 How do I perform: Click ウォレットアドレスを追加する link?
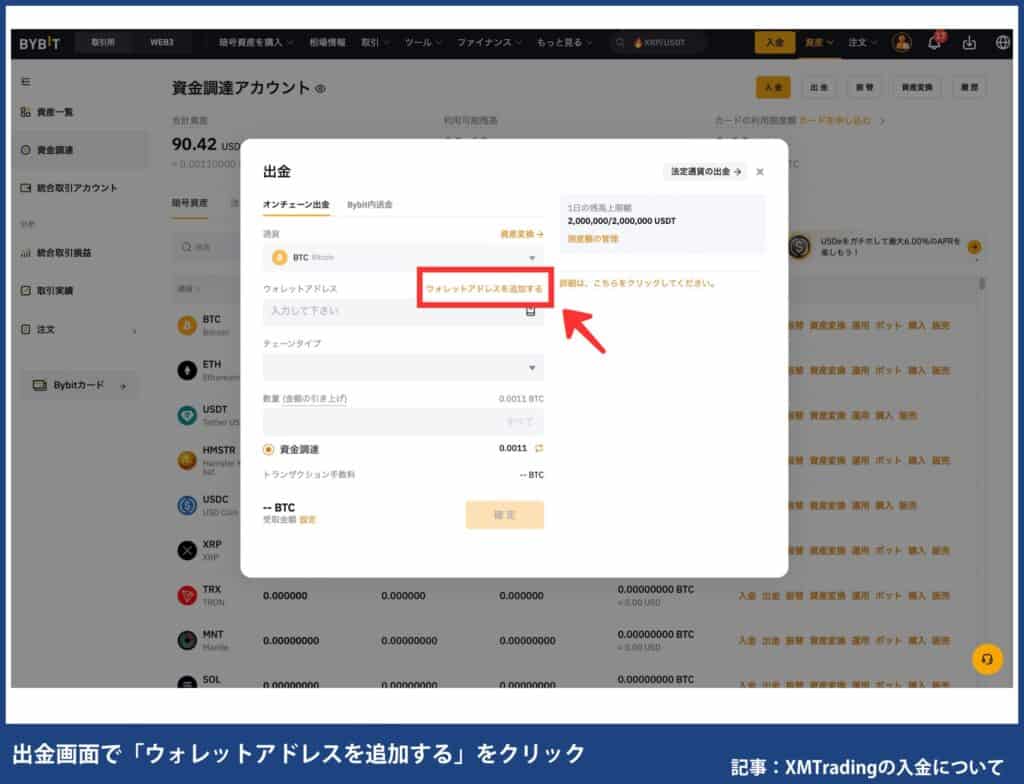[x=484, y=288]
